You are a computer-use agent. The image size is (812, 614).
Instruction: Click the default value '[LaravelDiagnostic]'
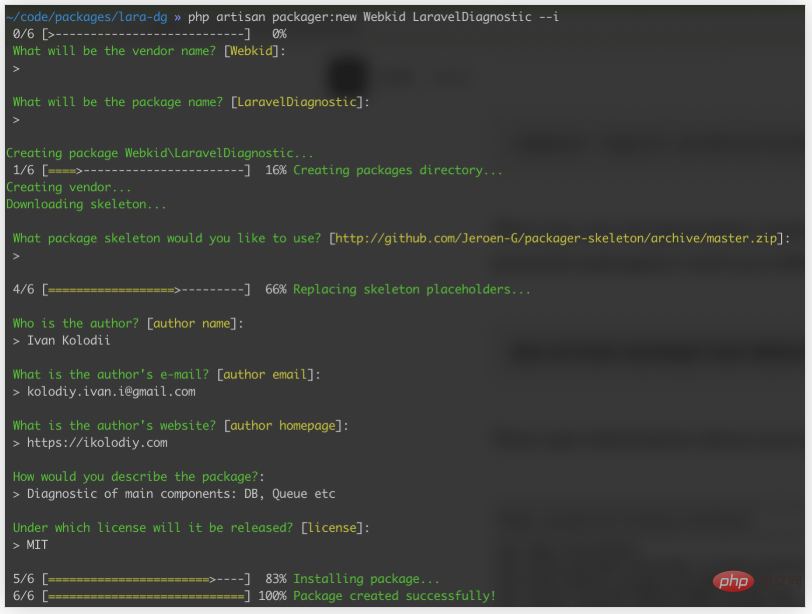point(297,102)
